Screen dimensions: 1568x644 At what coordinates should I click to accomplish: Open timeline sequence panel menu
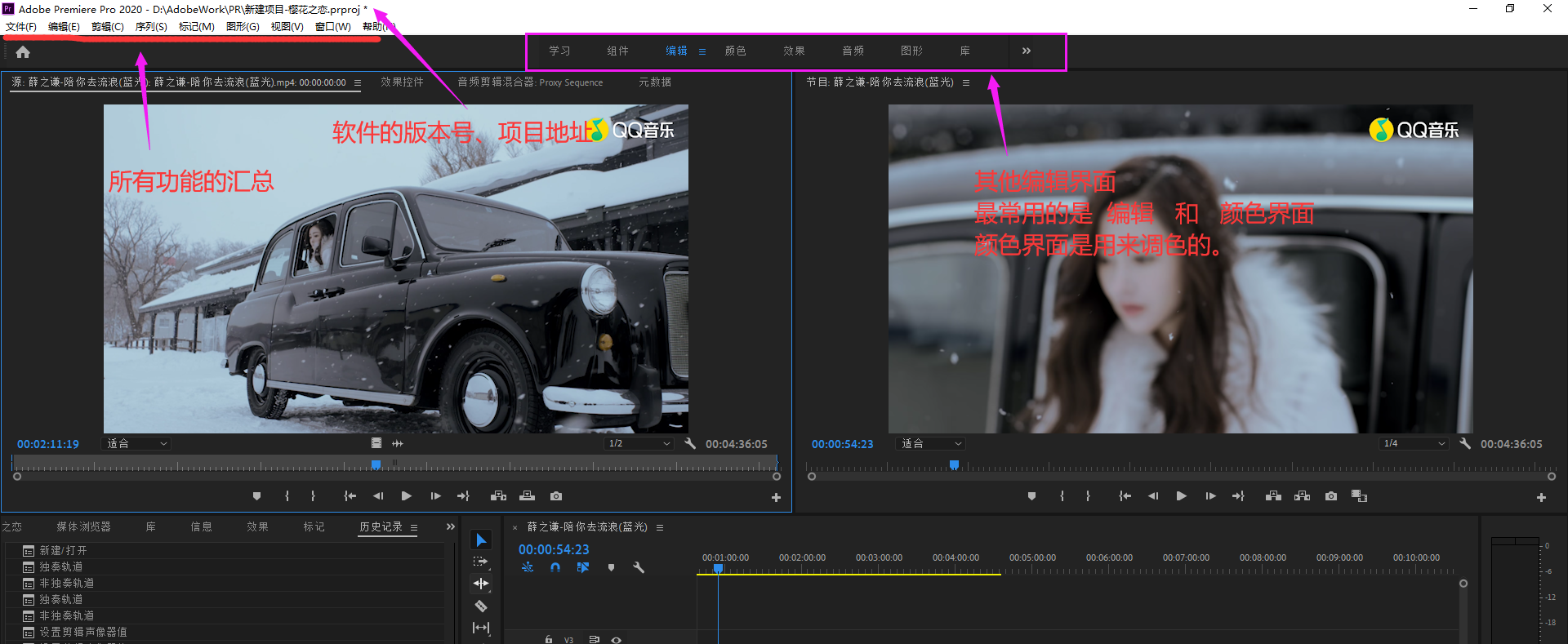(660, 527)
